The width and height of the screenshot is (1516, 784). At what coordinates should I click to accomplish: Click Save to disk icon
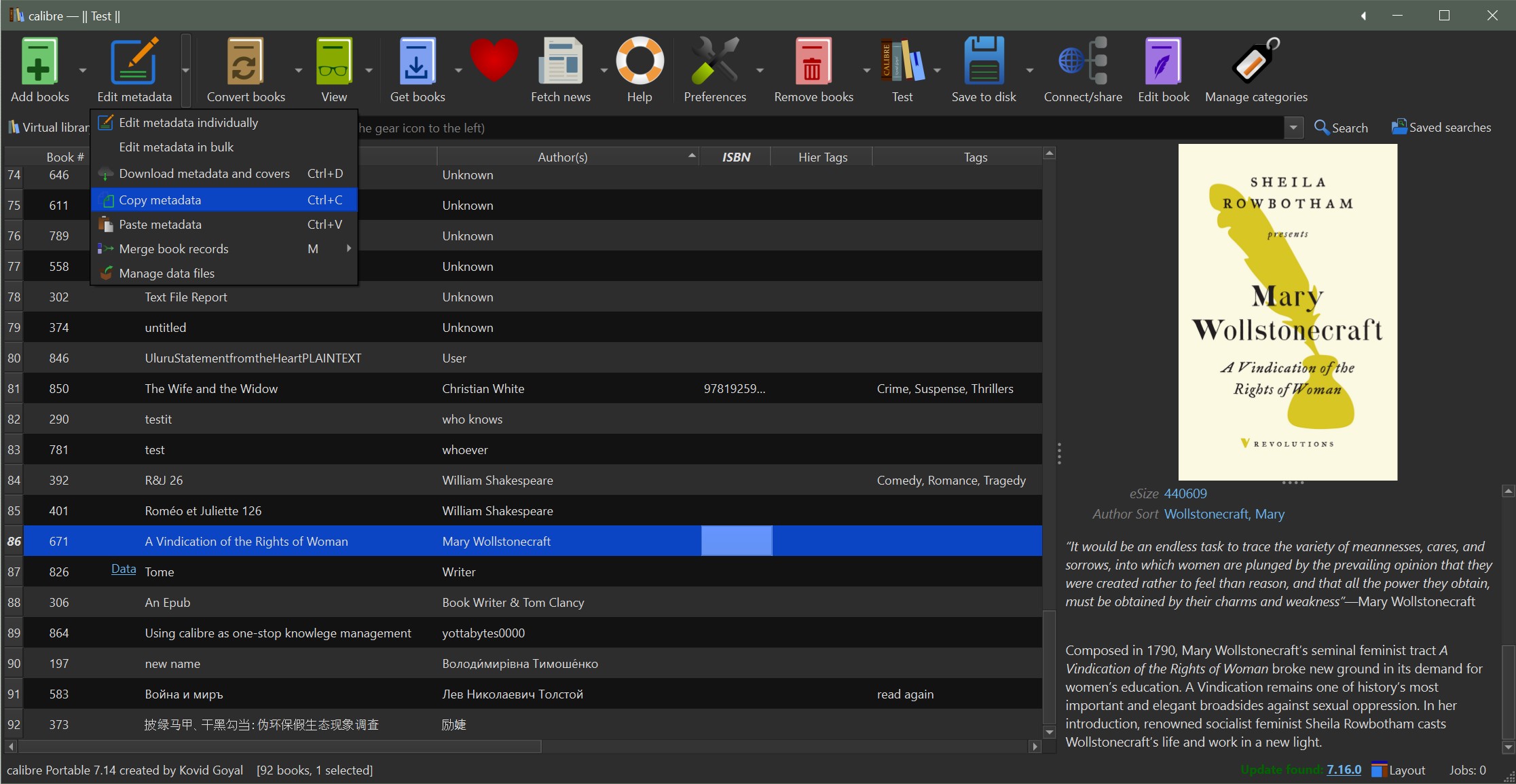click(983, 62)
